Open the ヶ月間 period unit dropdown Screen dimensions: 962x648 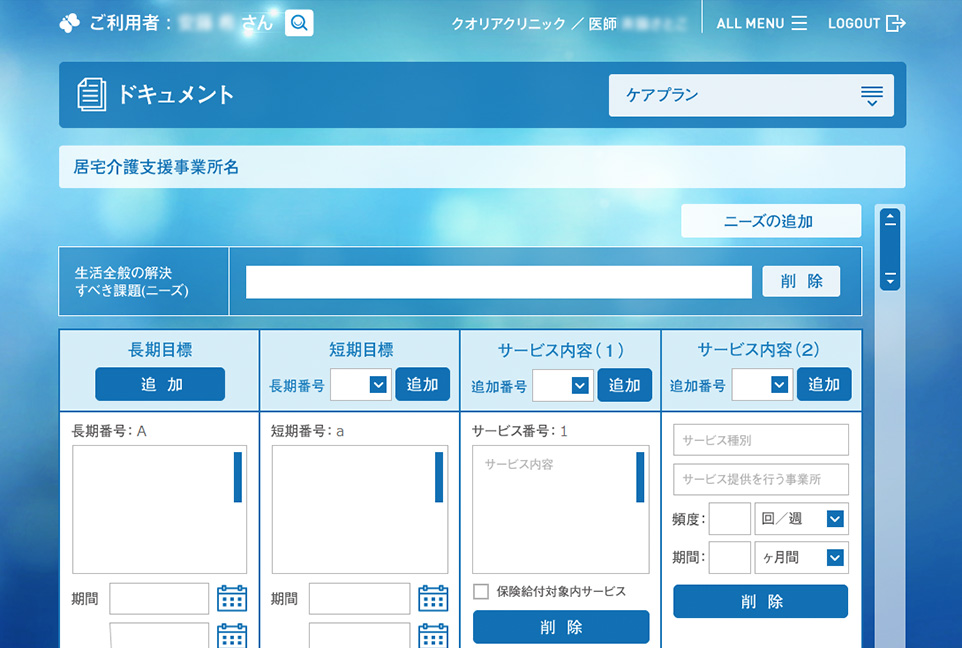[x=801, y=558]
